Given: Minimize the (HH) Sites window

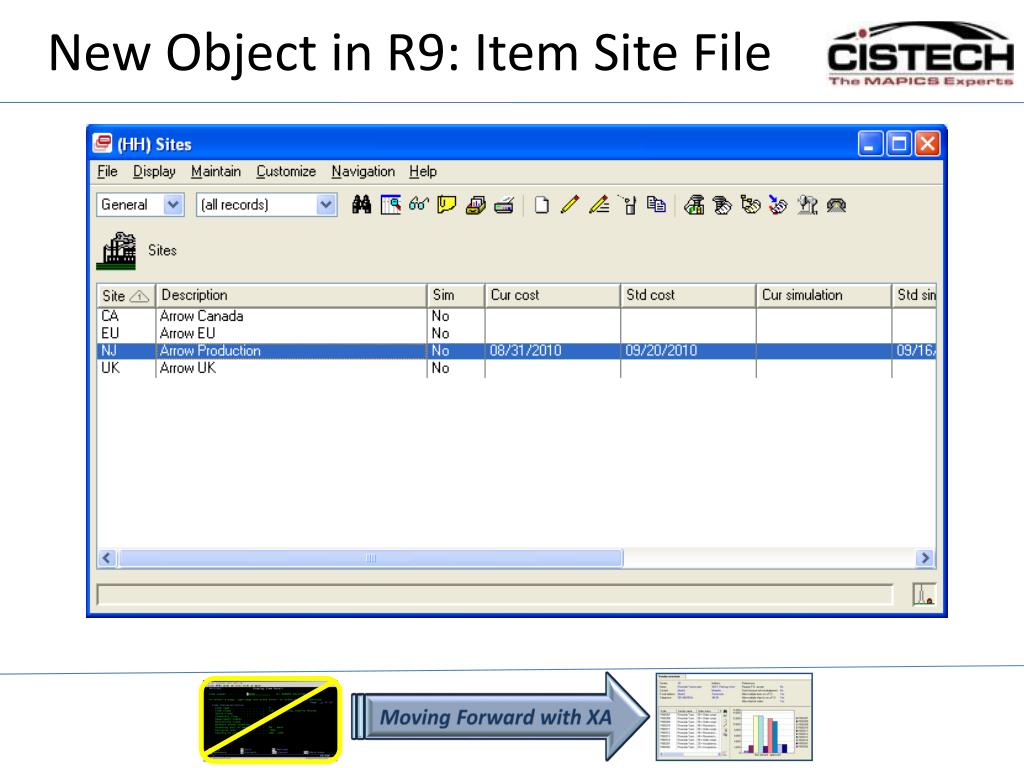Looking at the screenshot, I should [870, 144].
